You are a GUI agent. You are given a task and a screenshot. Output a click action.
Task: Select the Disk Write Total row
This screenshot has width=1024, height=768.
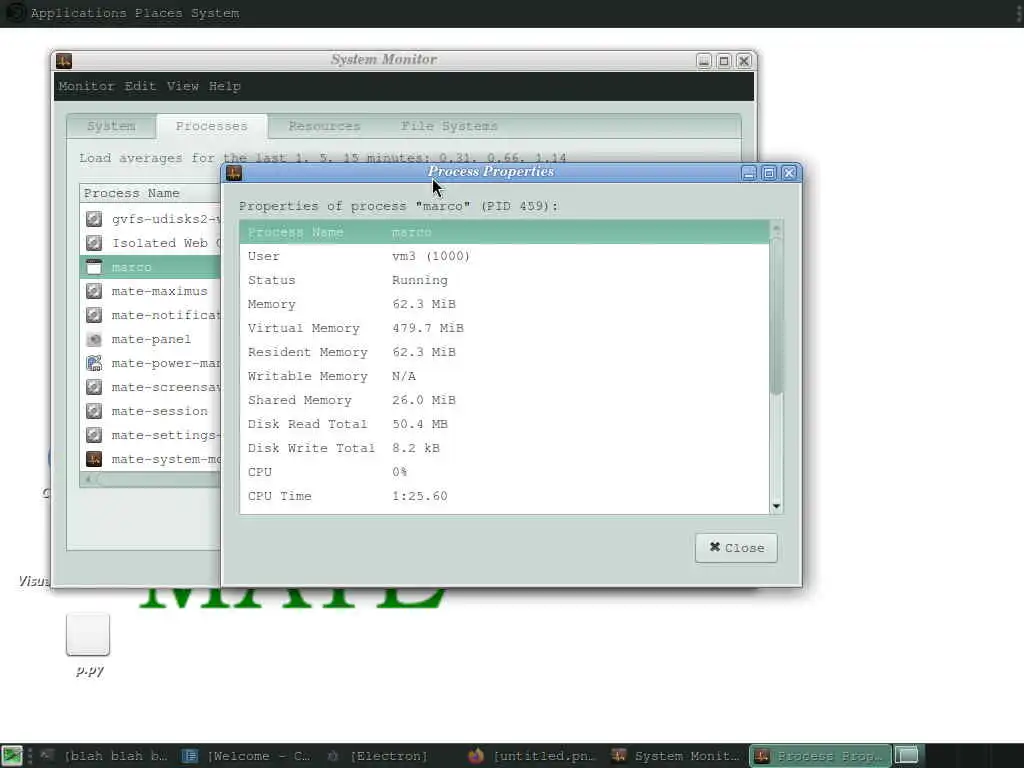point(504,448)
